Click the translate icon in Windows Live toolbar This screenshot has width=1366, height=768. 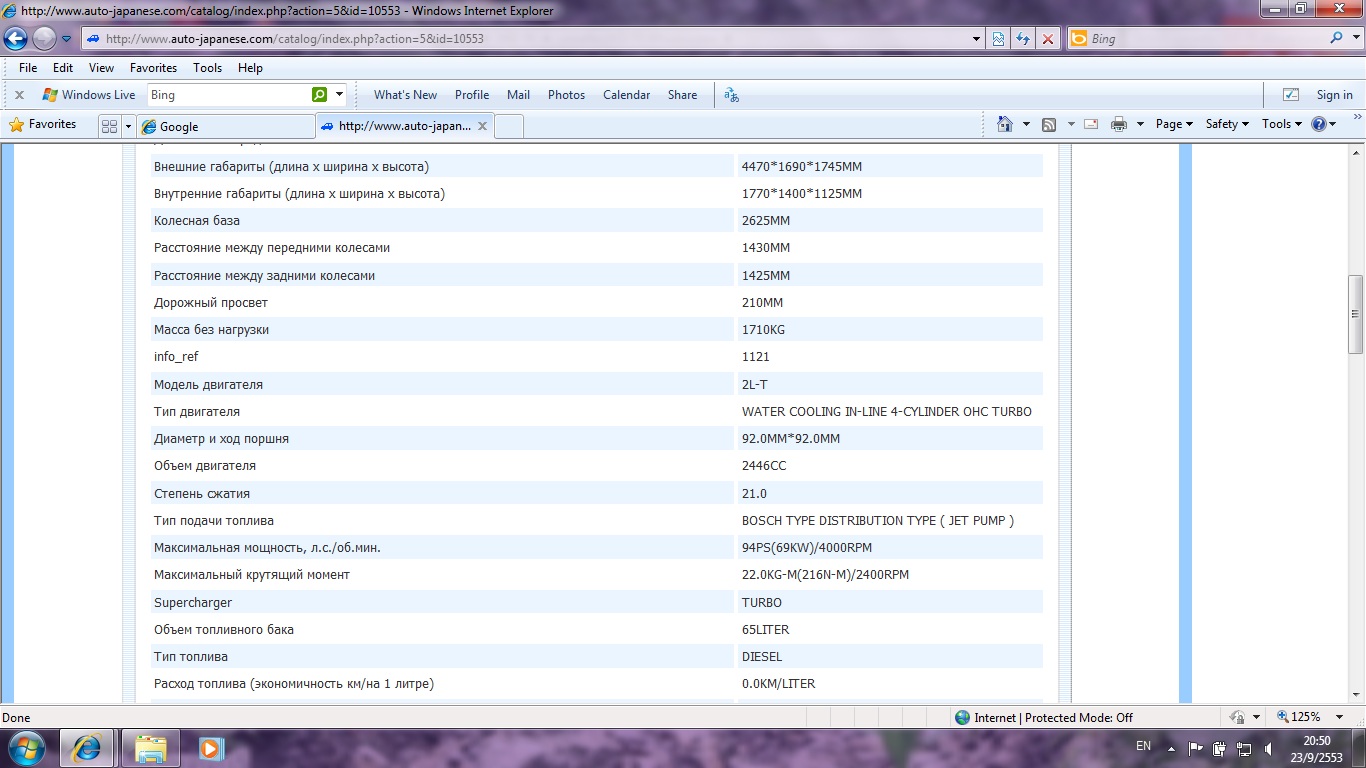731,95
